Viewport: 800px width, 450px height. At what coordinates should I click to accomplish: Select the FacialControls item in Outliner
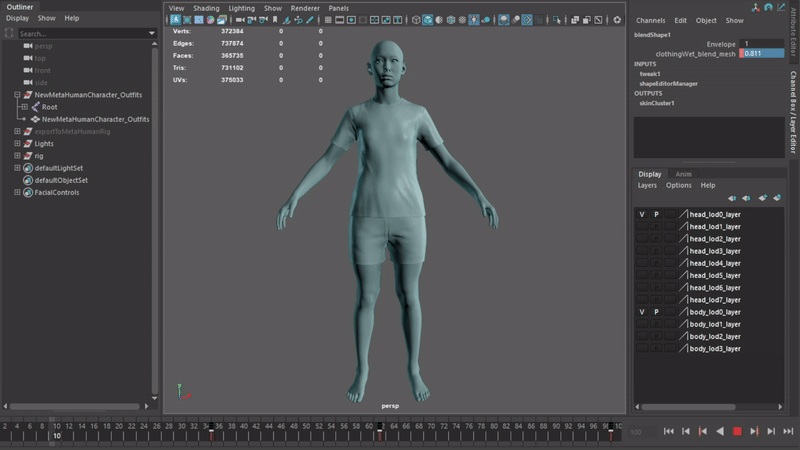coord(57,192)
